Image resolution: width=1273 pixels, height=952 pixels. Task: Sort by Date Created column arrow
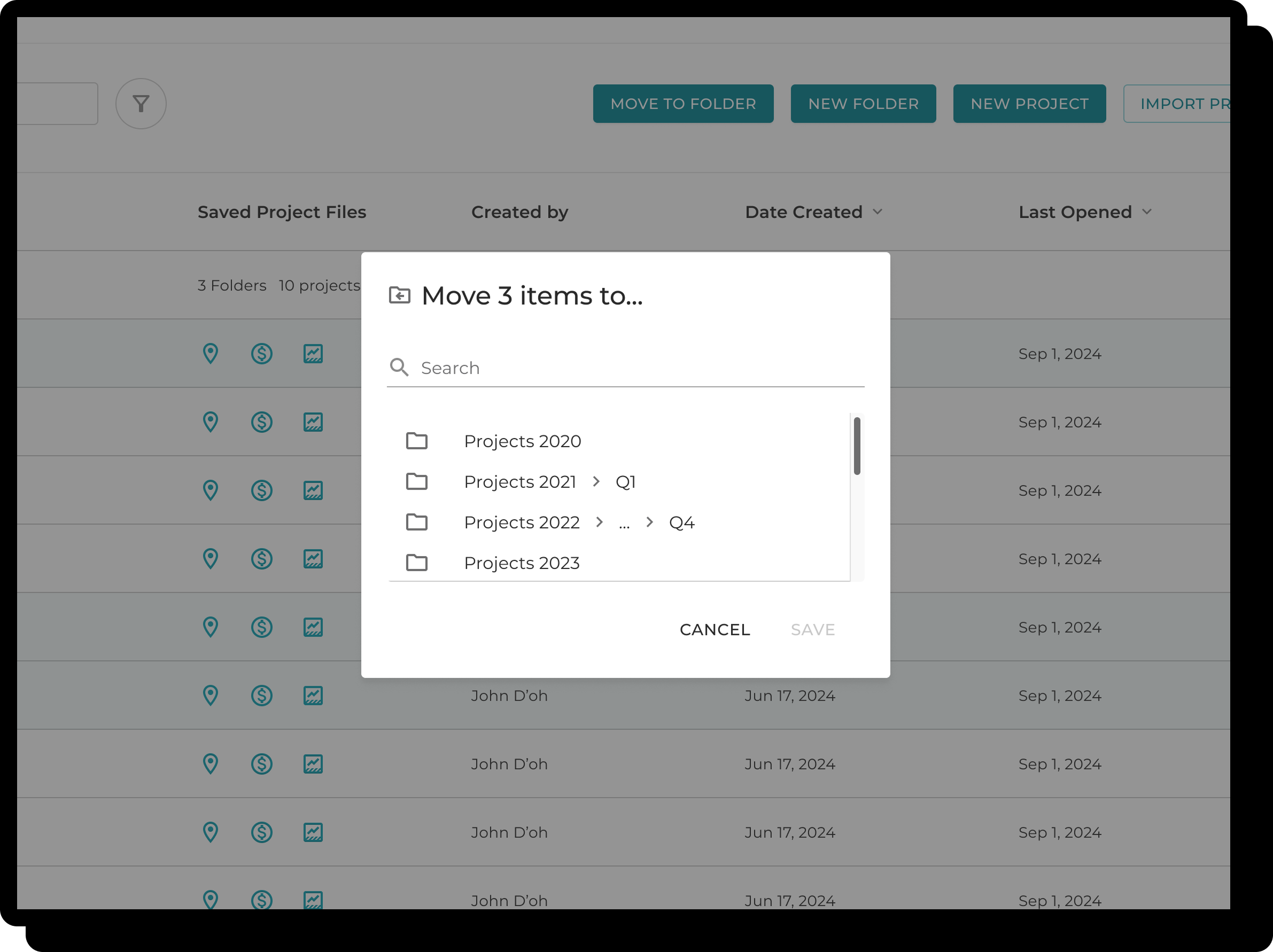[x=877, y=212]
